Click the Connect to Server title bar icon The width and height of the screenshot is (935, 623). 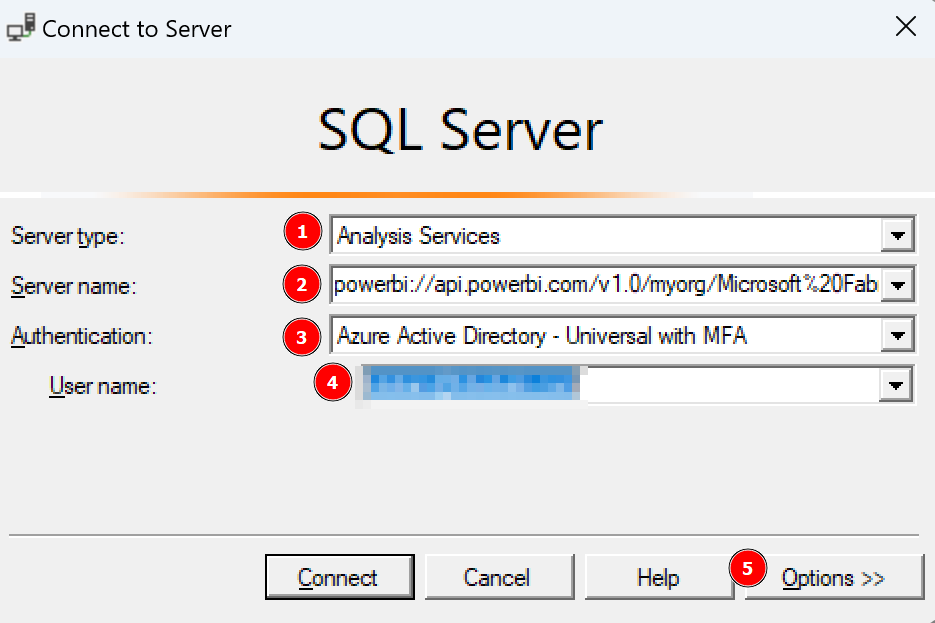[20, 28]
